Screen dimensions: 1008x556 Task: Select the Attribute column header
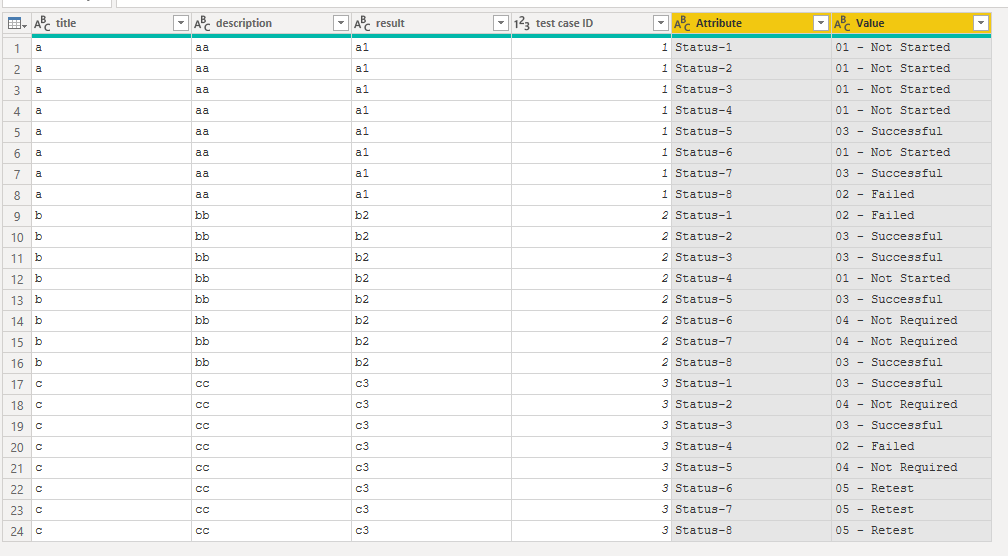[x=752, y=24]
